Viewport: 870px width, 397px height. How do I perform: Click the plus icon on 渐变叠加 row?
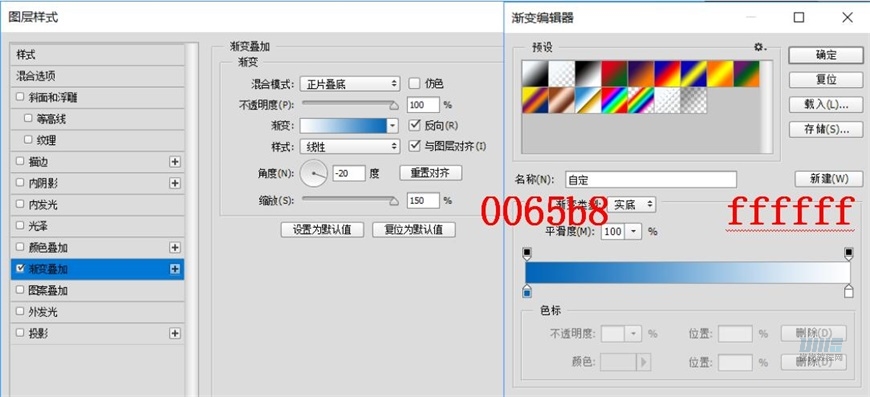click(x=175, y=269)
